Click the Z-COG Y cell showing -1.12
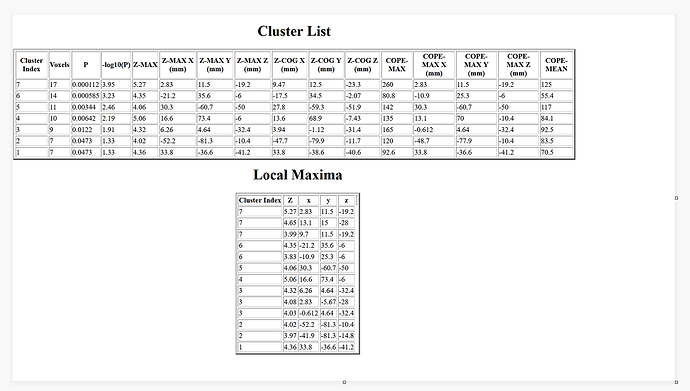The width and height of the screenshot is (690, 391). tap(326, 130)
